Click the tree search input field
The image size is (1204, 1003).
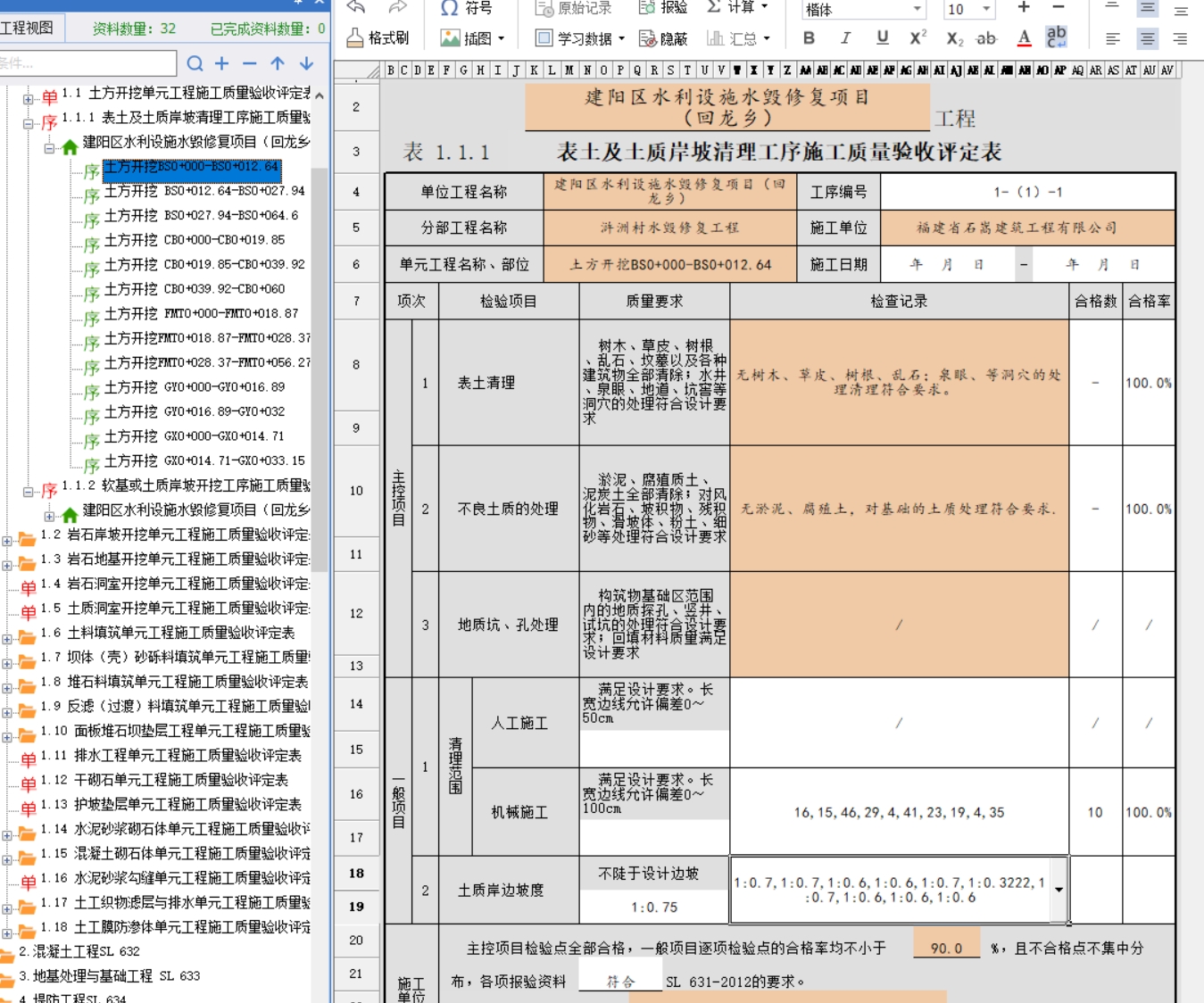point(87,63)
